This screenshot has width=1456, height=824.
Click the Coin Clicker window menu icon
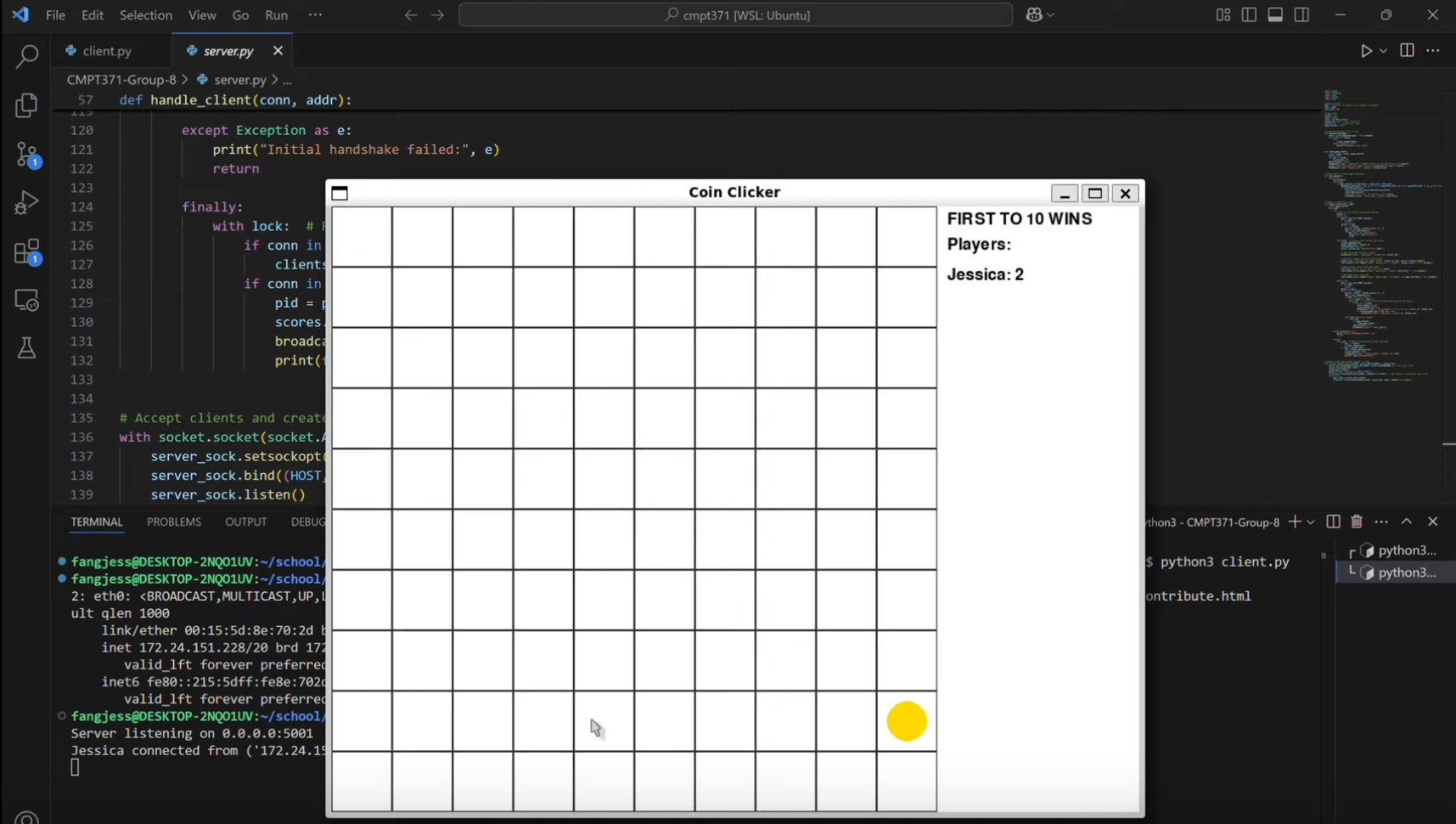pos(340,193)
